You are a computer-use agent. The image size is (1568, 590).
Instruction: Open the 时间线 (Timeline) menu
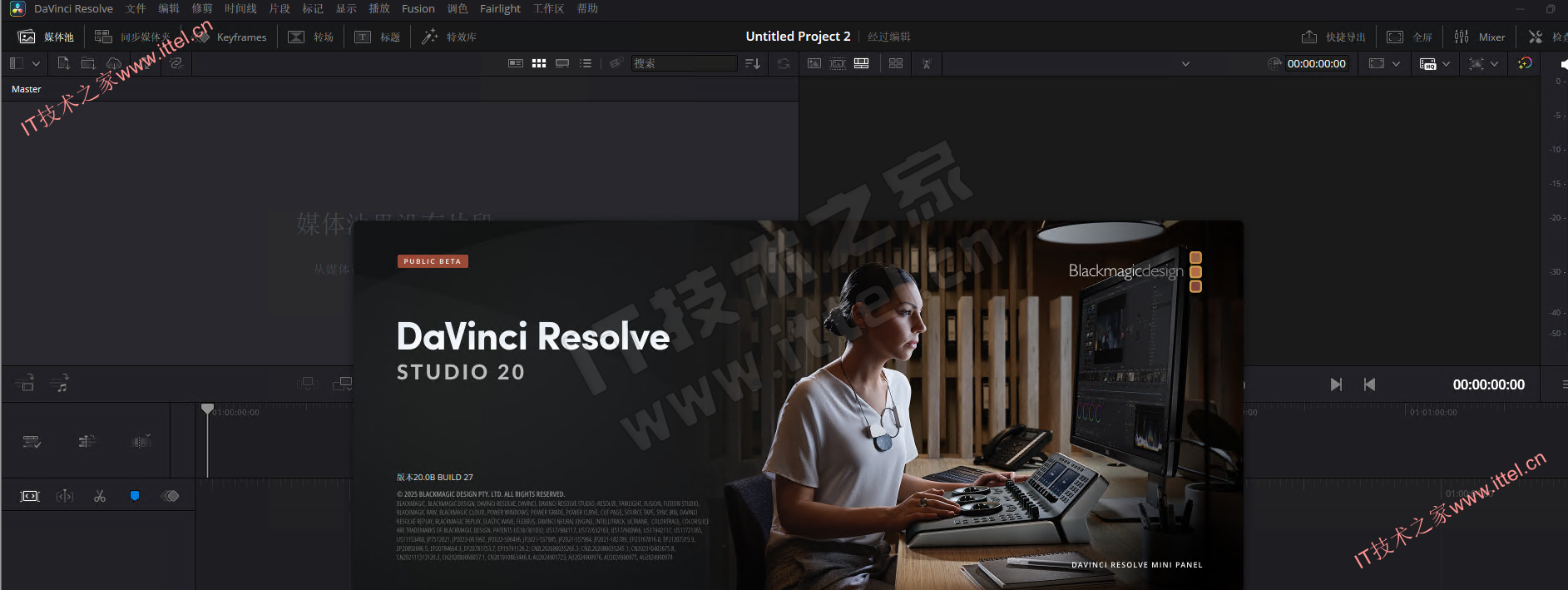[240, 8]
